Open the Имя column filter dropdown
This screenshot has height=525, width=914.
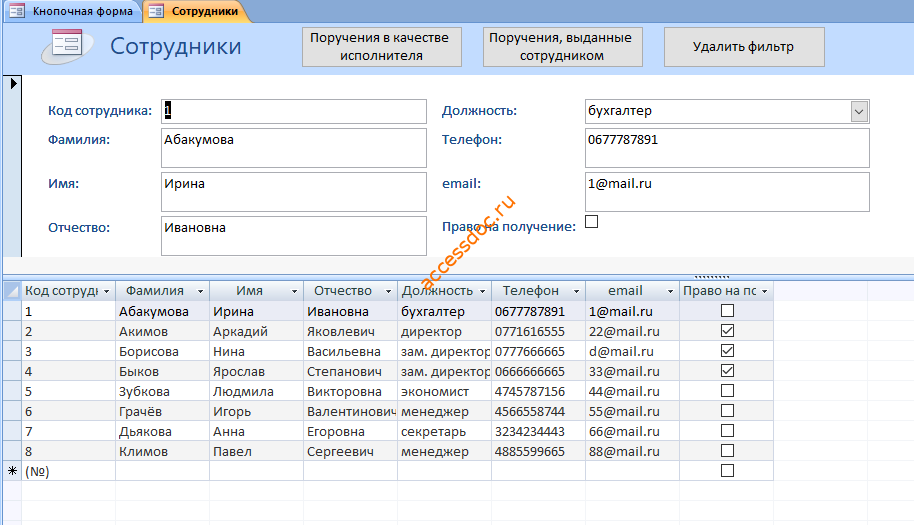click(x=294, y=291)
